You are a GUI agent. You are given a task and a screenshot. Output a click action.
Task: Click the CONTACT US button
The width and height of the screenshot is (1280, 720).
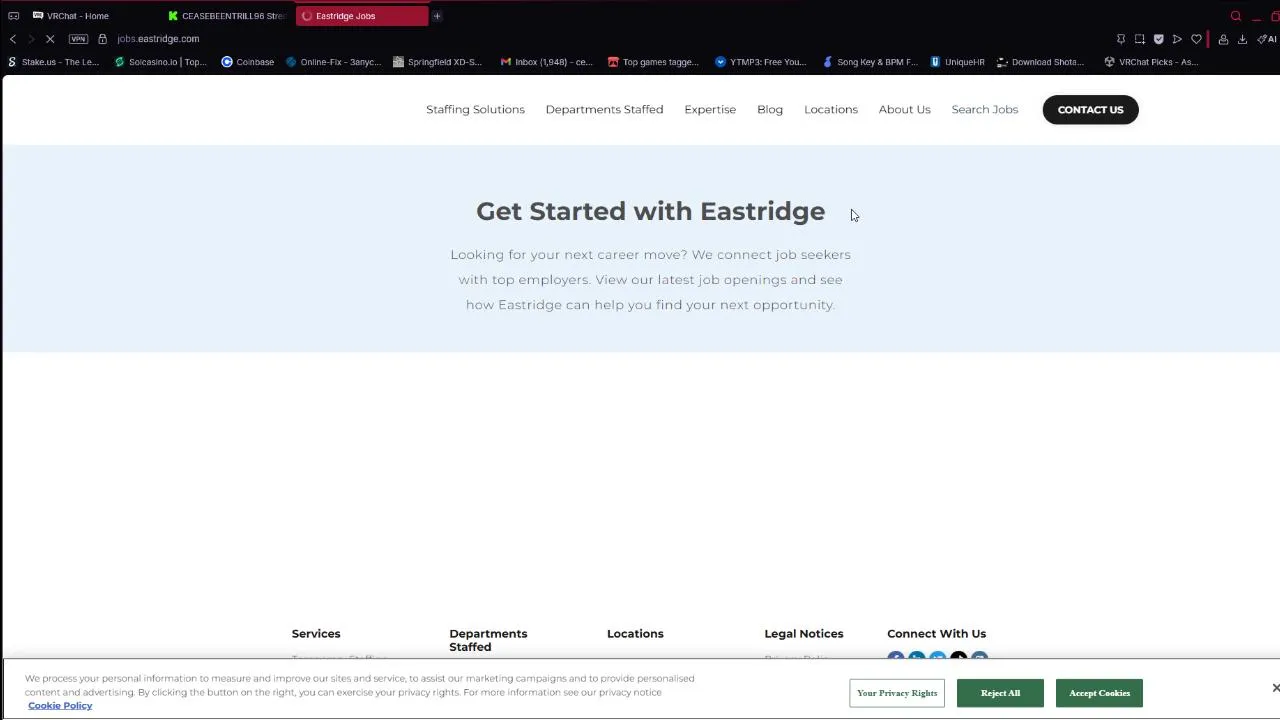(1090, 110)
